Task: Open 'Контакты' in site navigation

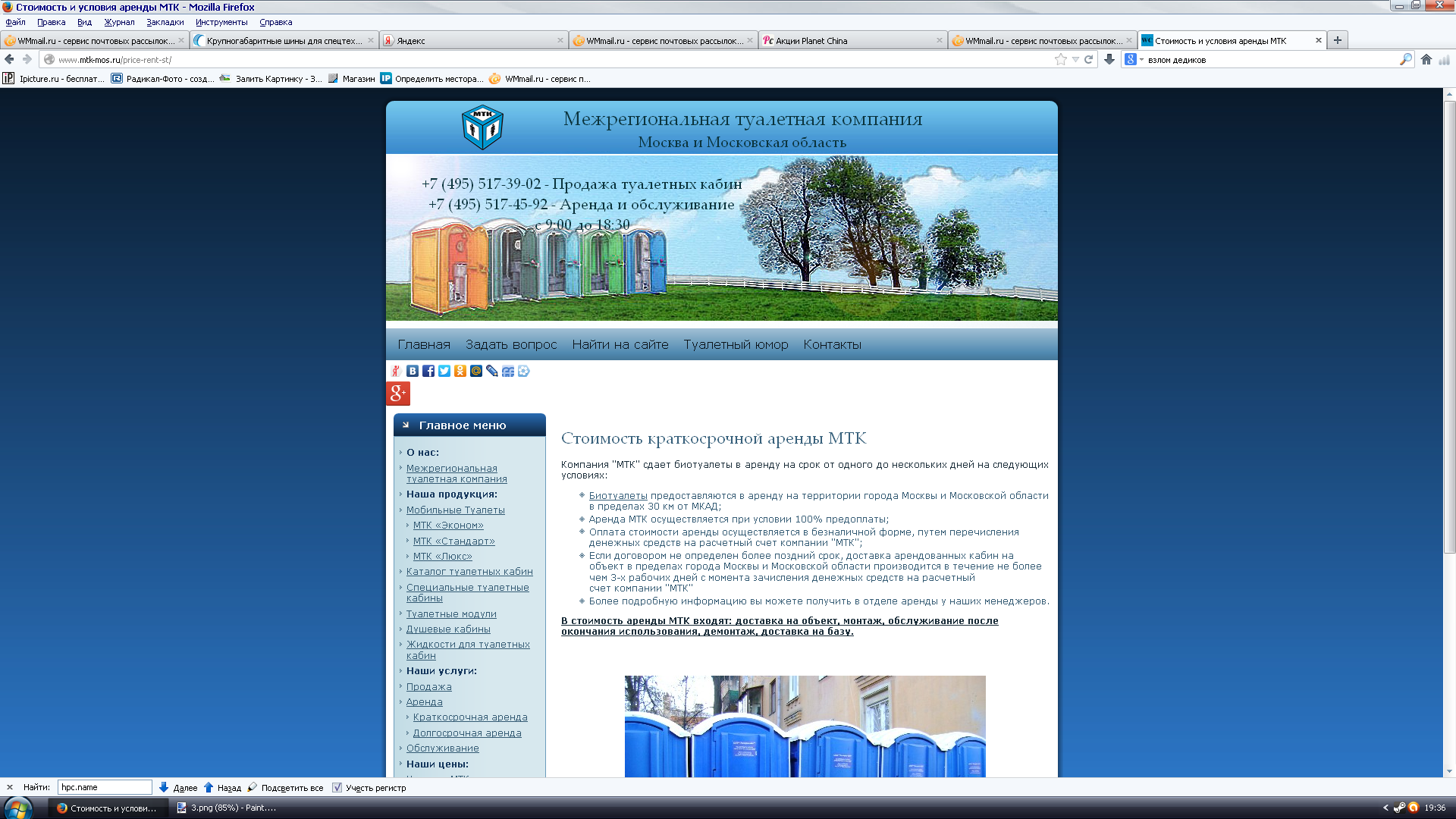Action: [832, 344]
